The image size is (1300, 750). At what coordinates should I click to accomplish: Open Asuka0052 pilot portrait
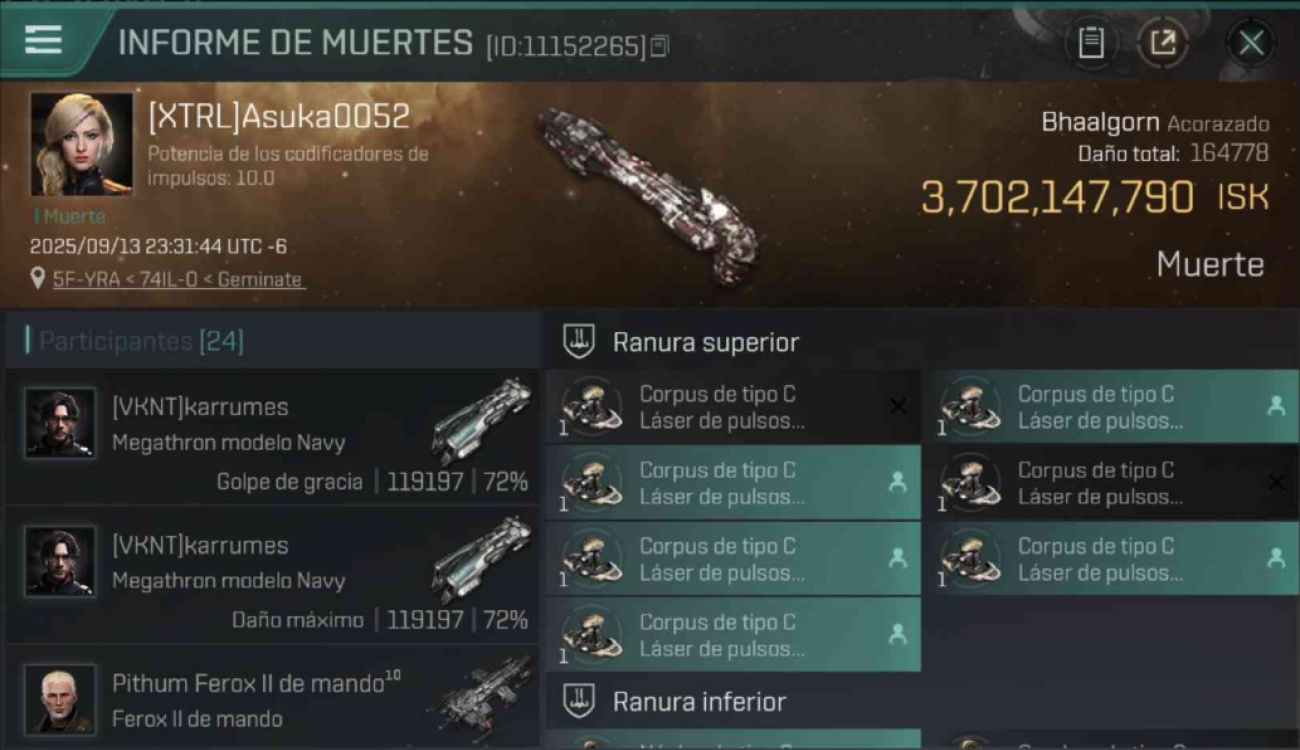coord(81,144)
